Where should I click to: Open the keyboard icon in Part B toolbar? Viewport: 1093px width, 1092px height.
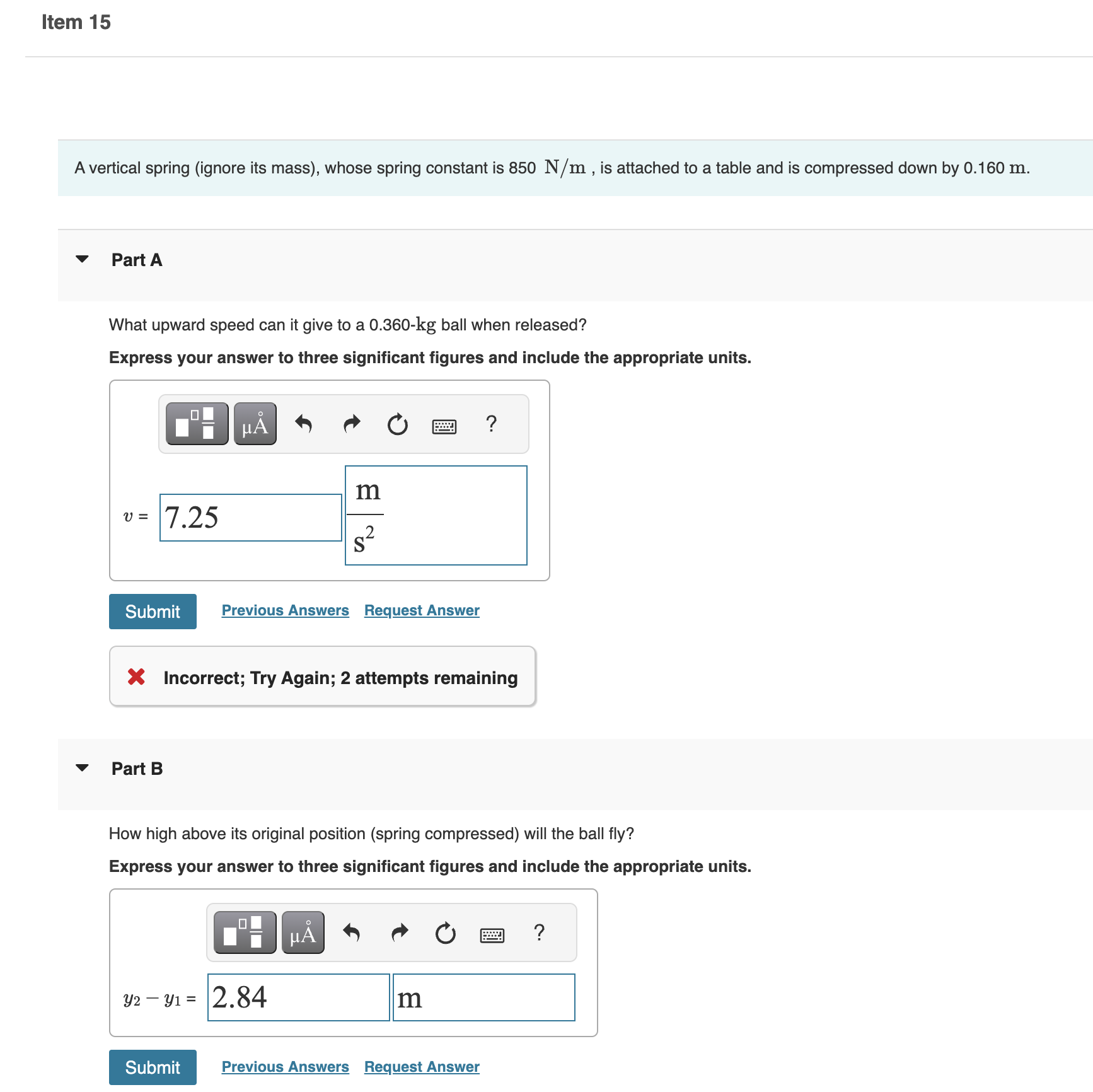(x=492, y=933)
